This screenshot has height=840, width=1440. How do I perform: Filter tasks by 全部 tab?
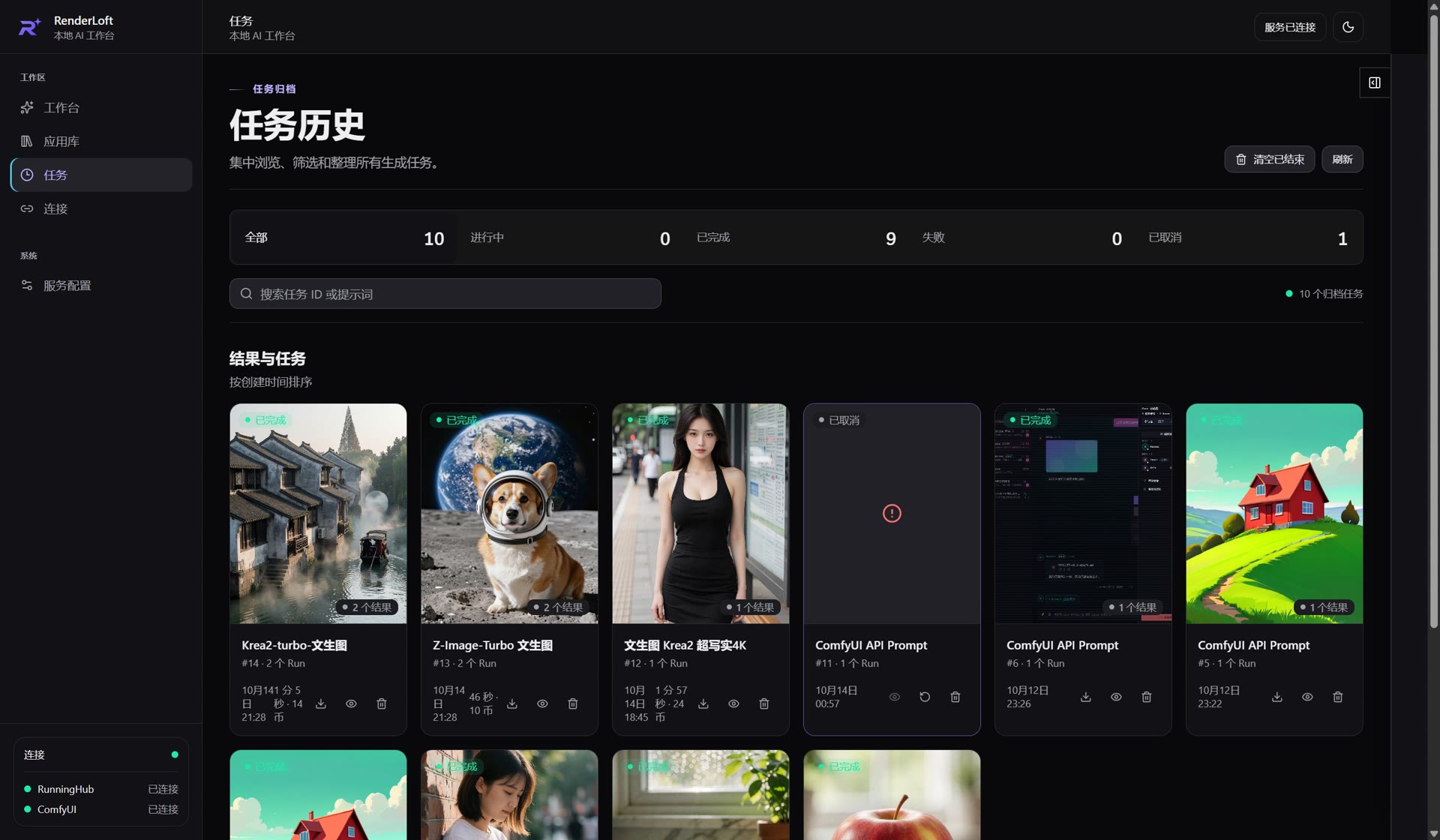pos(343,238)
